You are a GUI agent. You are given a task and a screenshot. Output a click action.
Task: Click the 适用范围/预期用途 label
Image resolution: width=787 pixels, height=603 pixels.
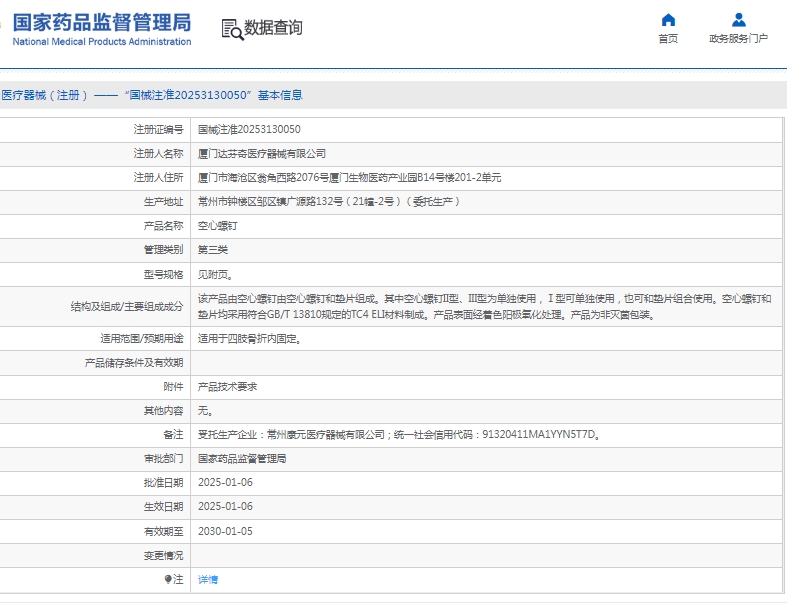[142, 338]
